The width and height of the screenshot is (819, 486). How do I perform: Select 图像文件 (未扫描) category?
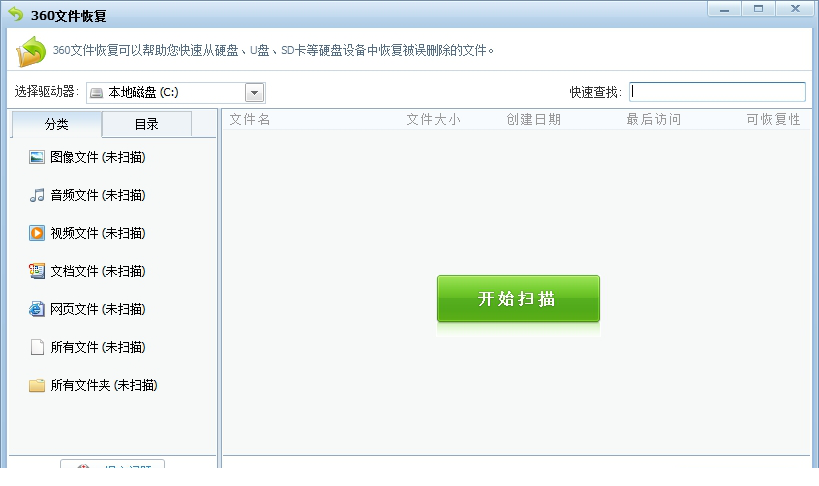(98, 157)
